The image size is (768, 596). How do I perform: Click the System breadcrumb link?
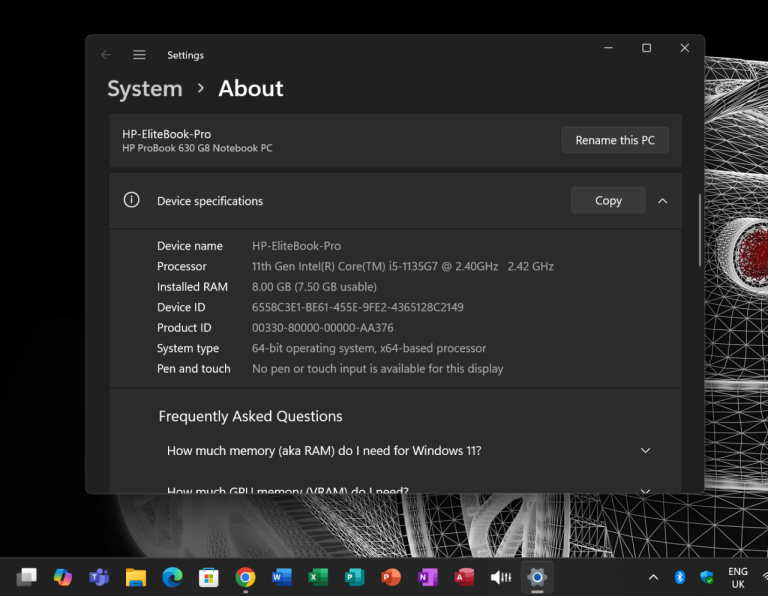pyautogui.click(x=145, y=88)
